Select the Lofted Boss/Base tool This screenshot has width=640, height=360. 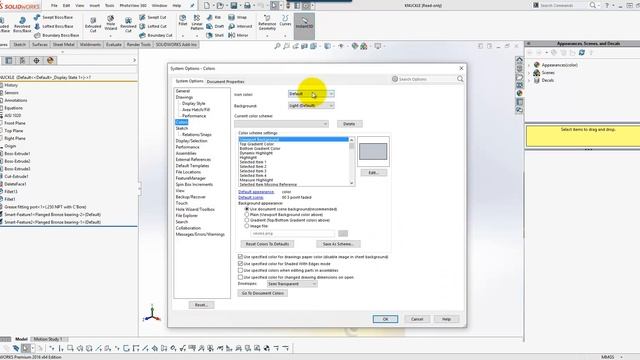[53, 26]
